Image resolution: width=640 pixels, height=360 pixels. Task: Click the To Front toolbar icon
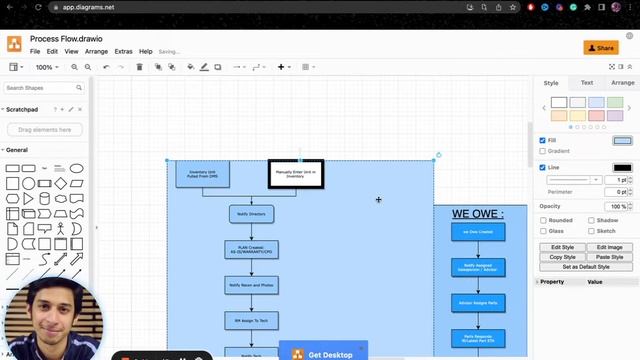(x=158, y=67)
